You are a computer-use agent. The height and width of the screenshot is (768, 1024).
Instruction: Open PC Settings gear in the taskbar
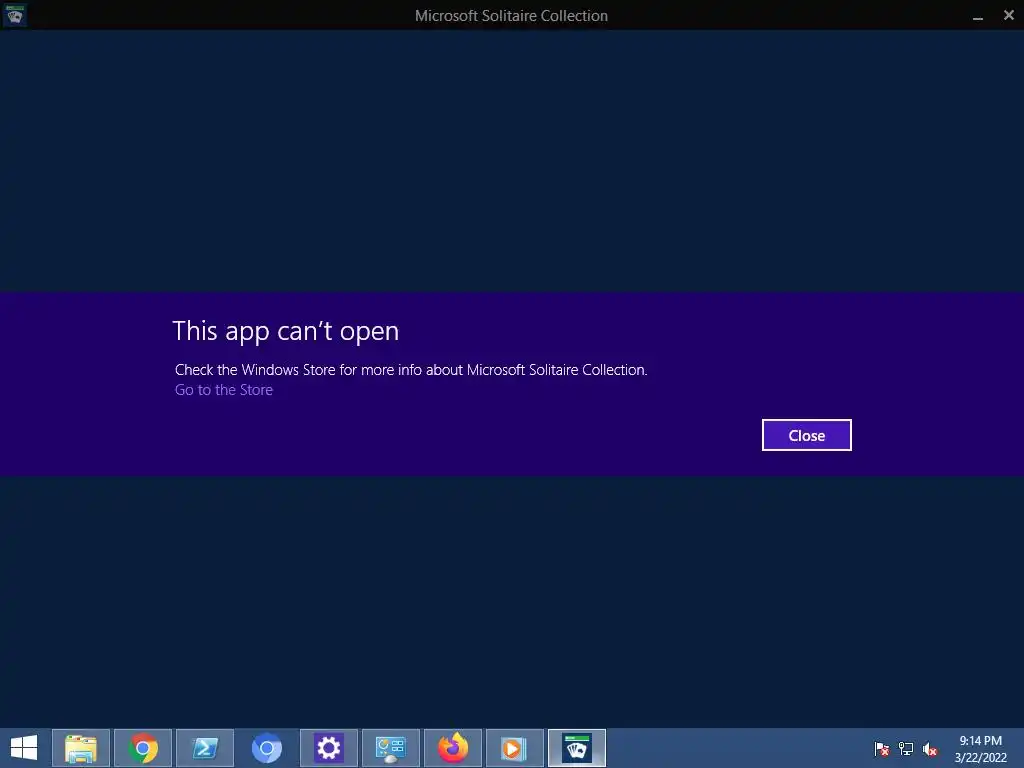(x=328, y=748)
